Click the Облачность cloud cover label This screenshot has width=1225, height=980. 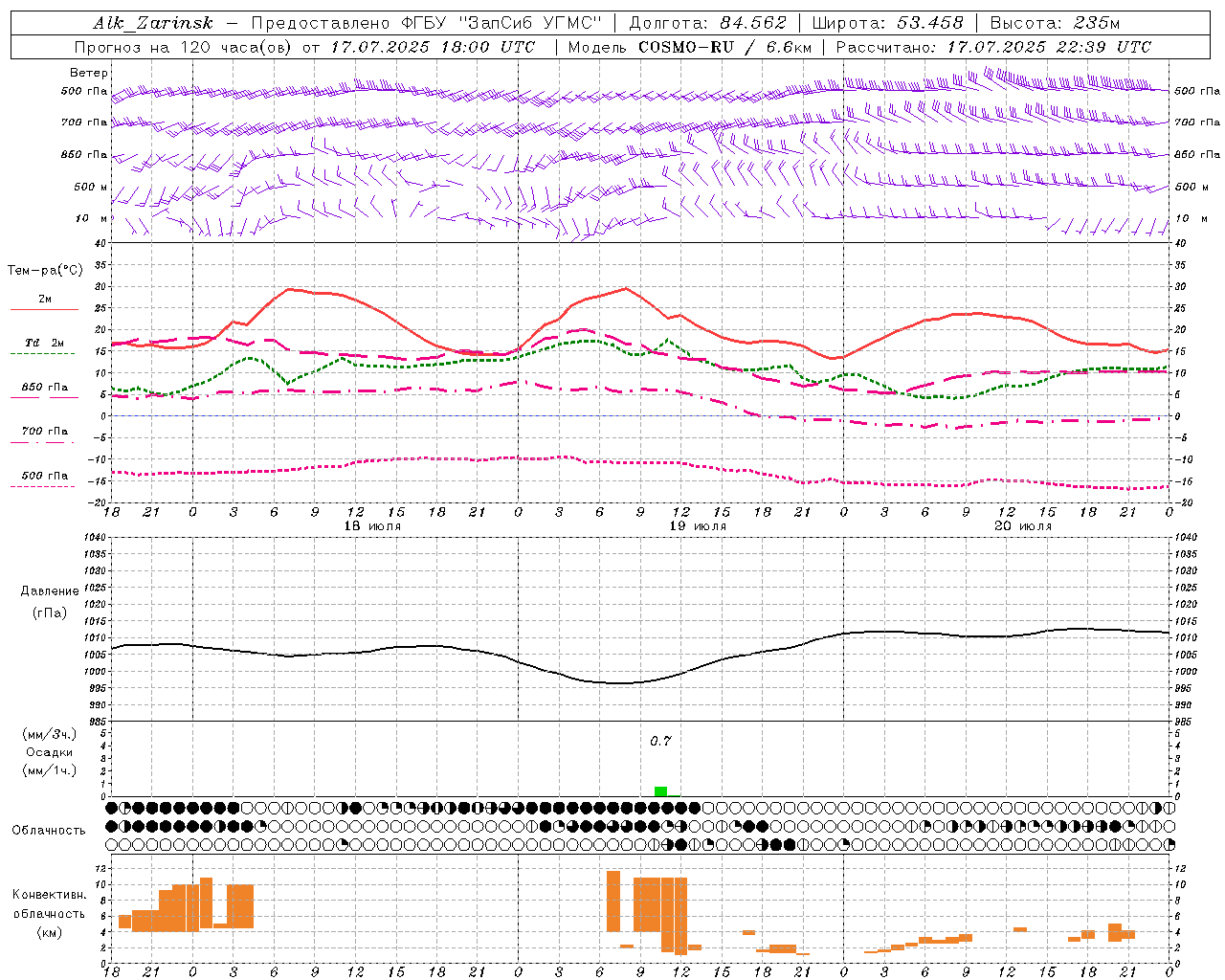click(x=49, y=830)
